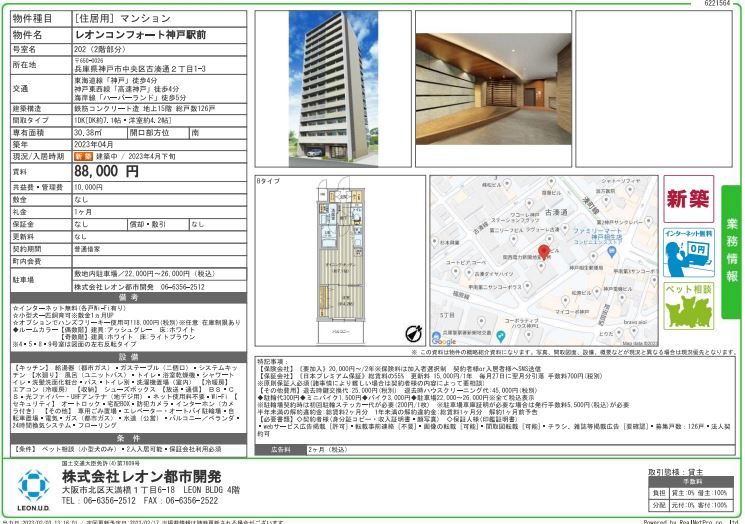Click the 東海道線「神戸」徒歩4分 line
This screenshot has width=745, height=524.
pyautogui.click(x=115, y=80)
